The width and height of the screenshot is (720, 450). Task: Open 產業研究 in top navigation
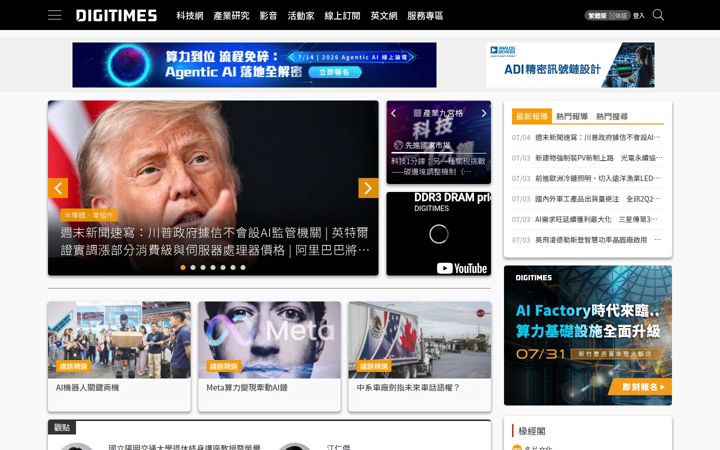click(231, 16)
